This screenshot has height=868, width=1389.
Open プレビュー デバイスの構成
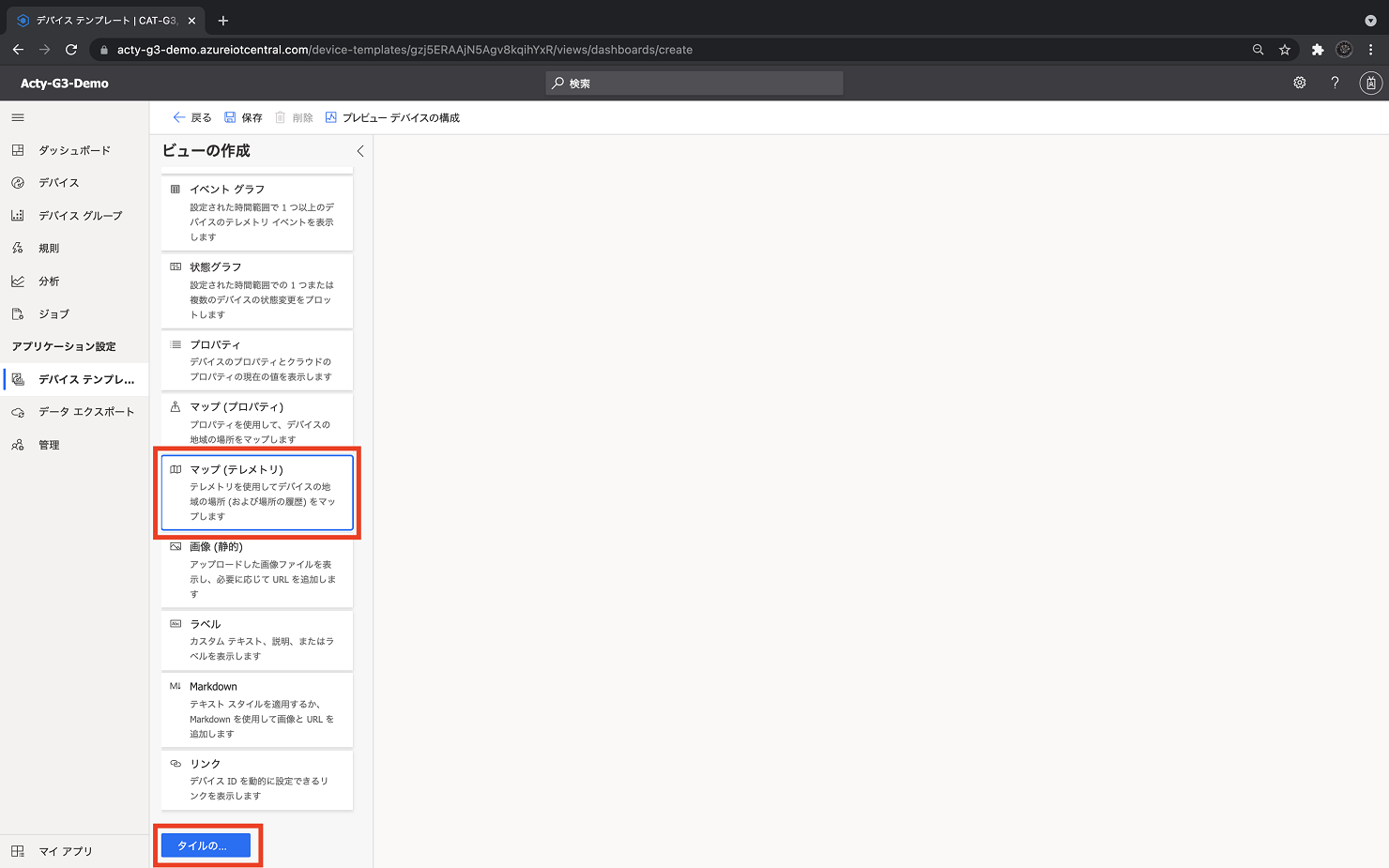point(392,117)
